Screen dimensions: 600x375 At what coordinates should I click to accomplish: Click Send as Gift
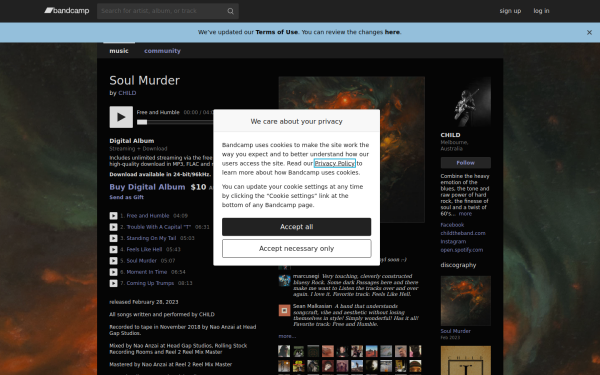[126, 197]
